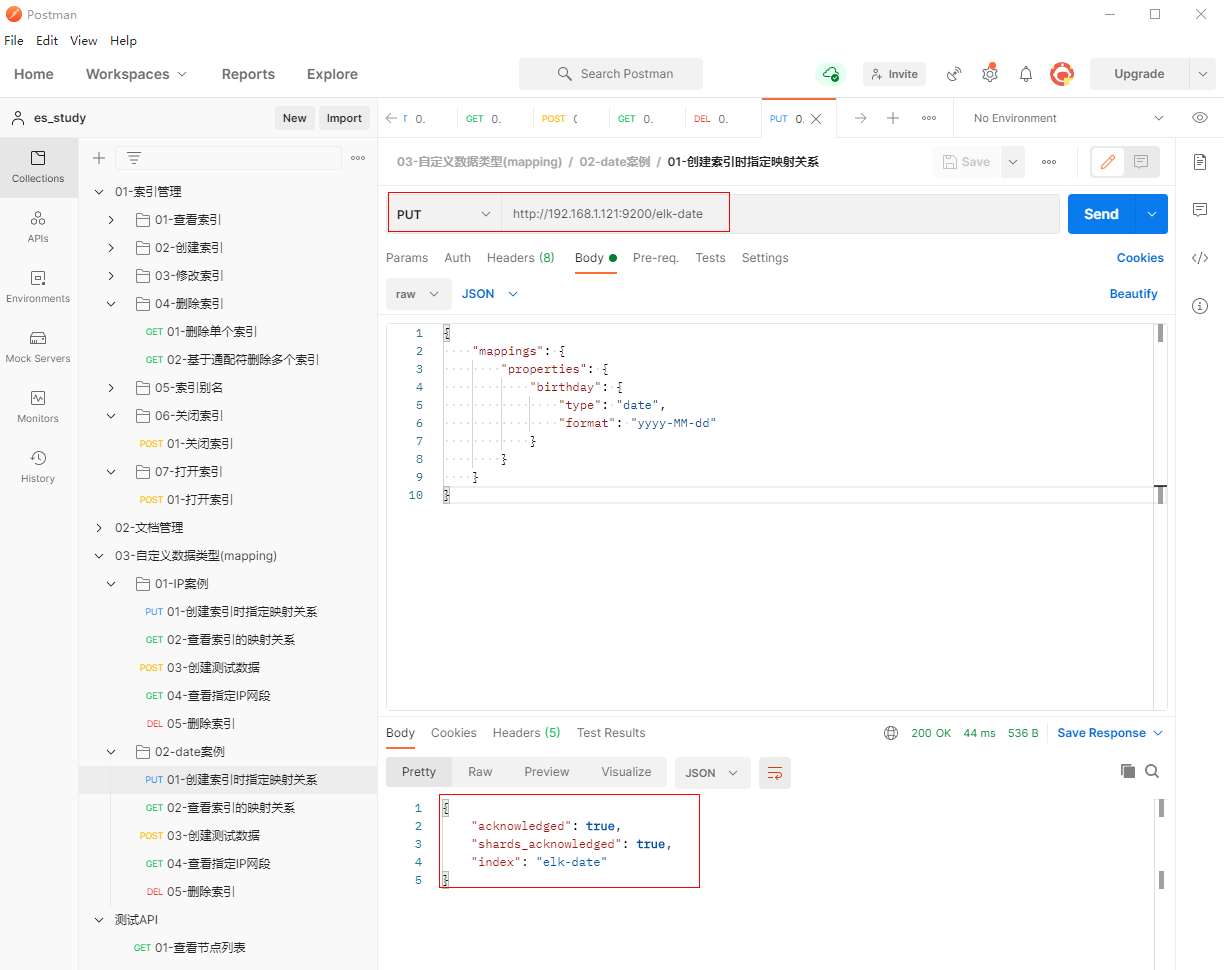
Task: Open the code snippet icon in right sidebar
Action: coord(1199,258)
